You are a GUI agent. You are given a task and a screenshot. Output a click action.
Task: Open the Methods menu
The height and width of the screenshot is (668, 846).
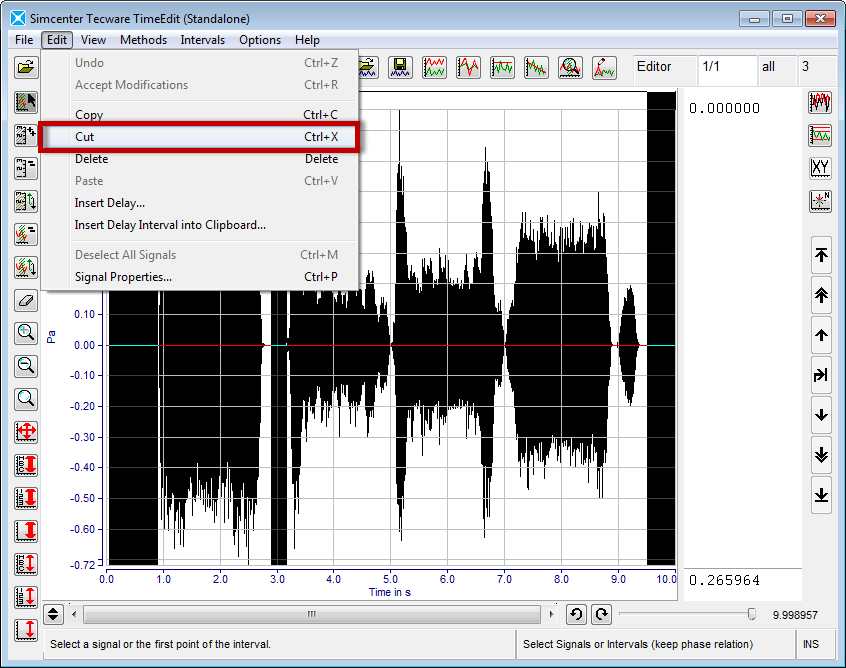click(144, 40)
